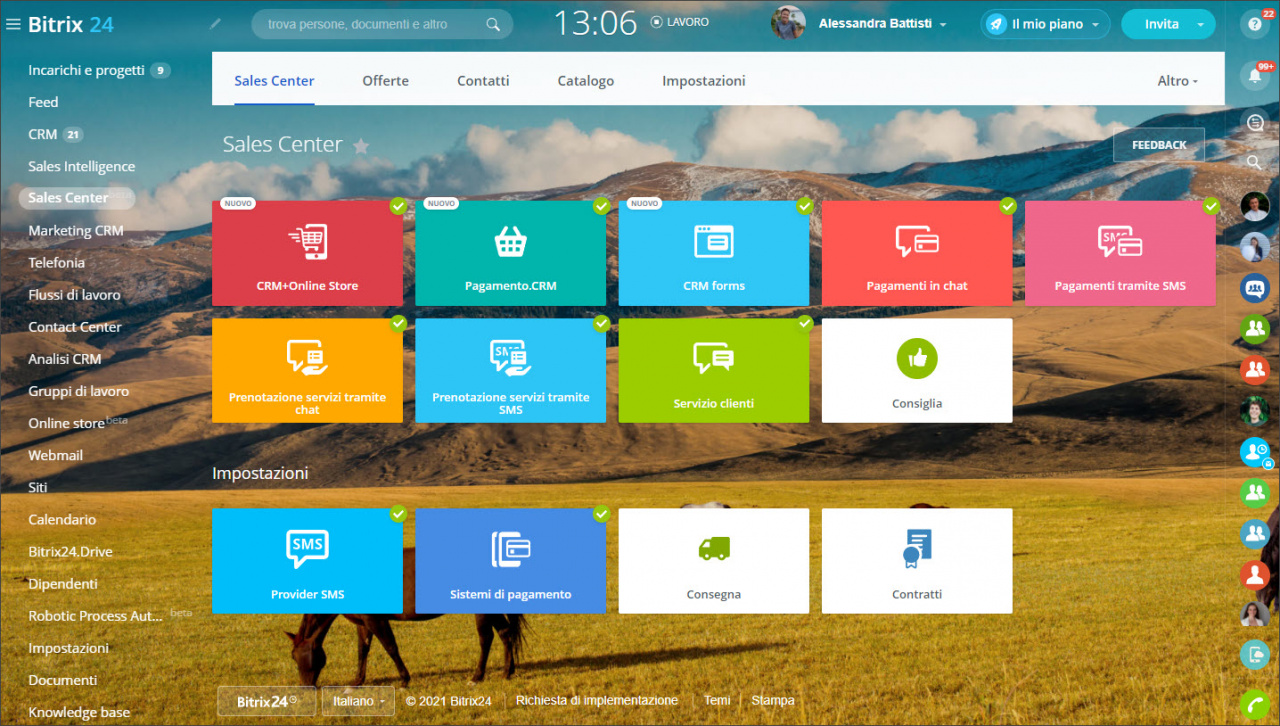Select the Sales Center tab
The width and height of the screenshot is (1280, 726).
274,81
